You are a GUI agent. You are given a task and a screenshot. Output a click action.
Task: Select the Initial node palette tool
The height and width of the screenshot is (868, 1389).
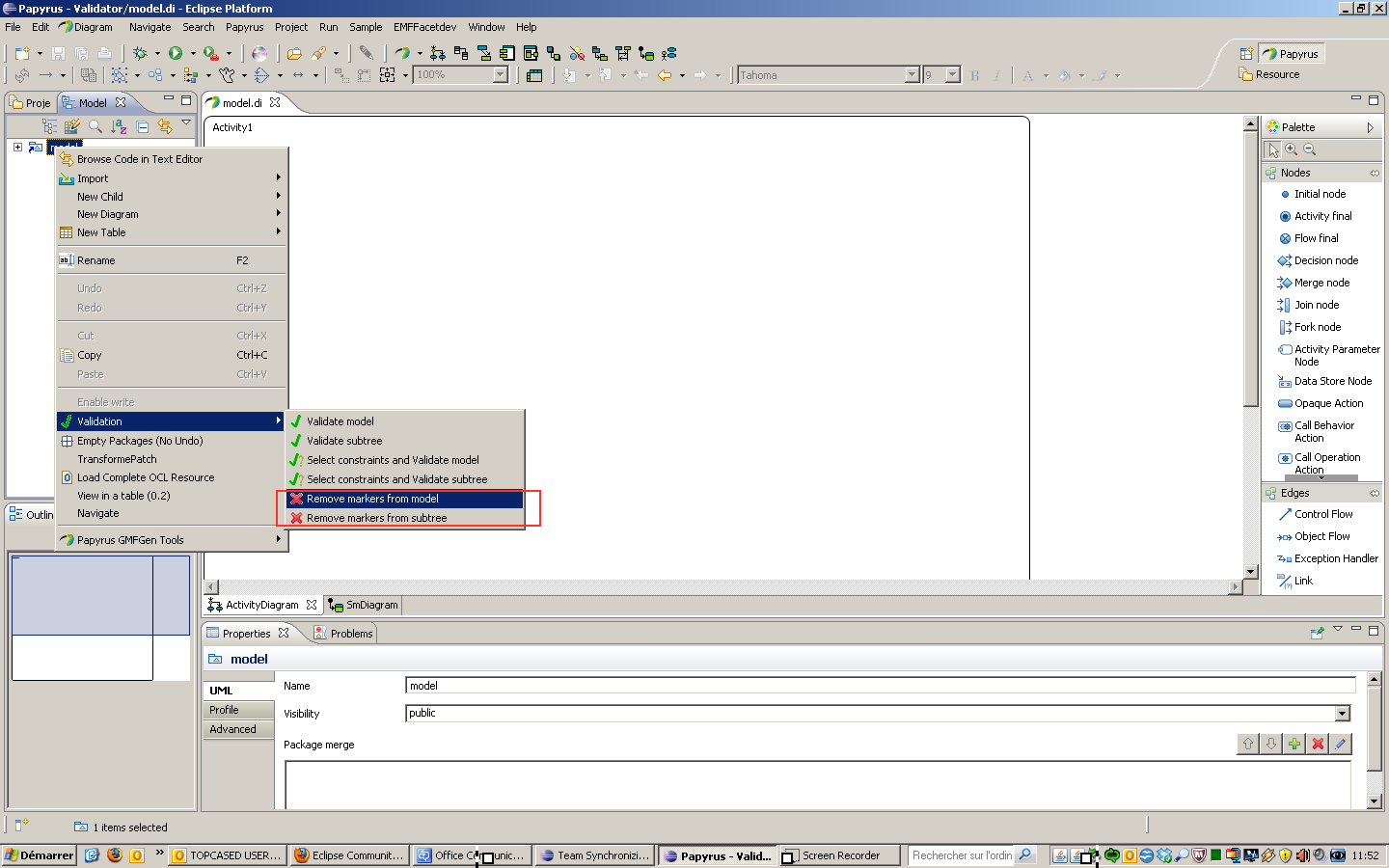1312,194
